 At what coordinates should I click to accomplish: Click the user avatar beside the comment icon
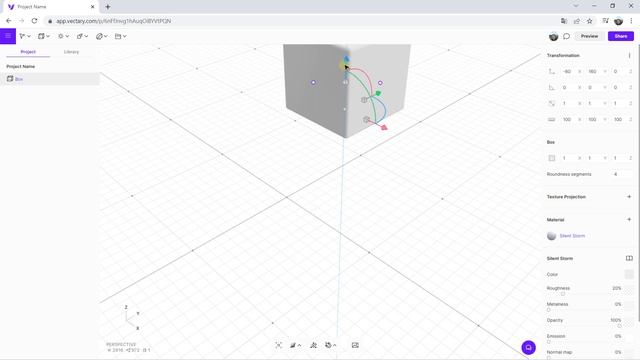coord(553,36)
